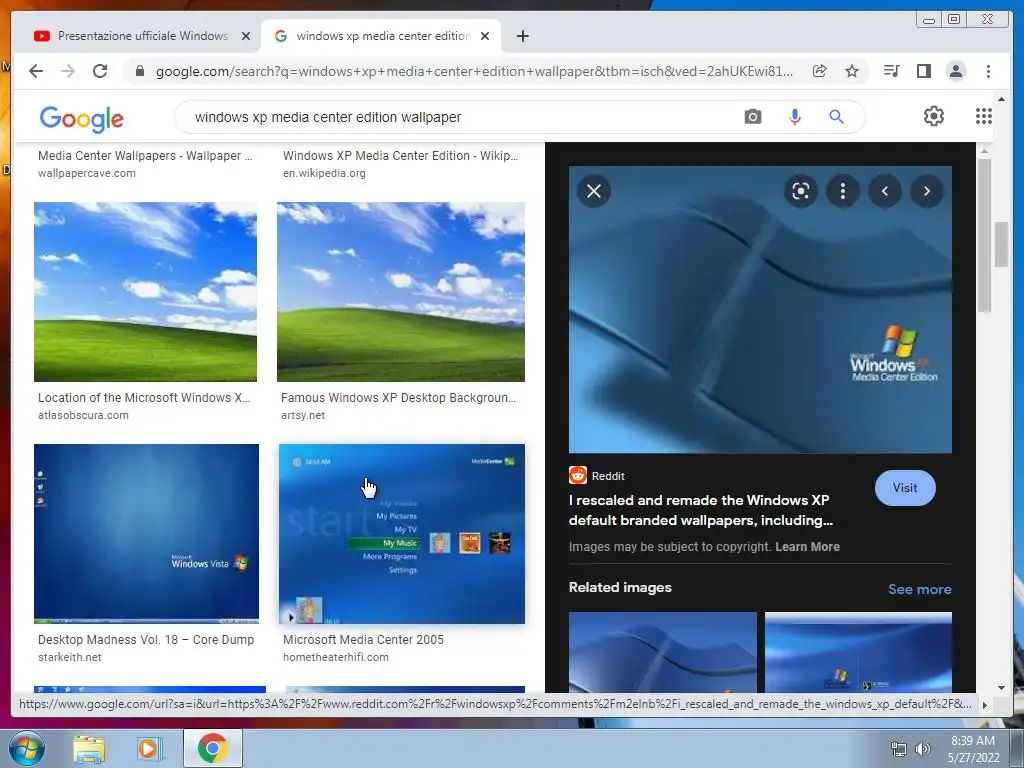The height and width of the screenshot is (768, 1024).
Task: Open the media control icon in toolbar
Action: [x=891, y=71]
